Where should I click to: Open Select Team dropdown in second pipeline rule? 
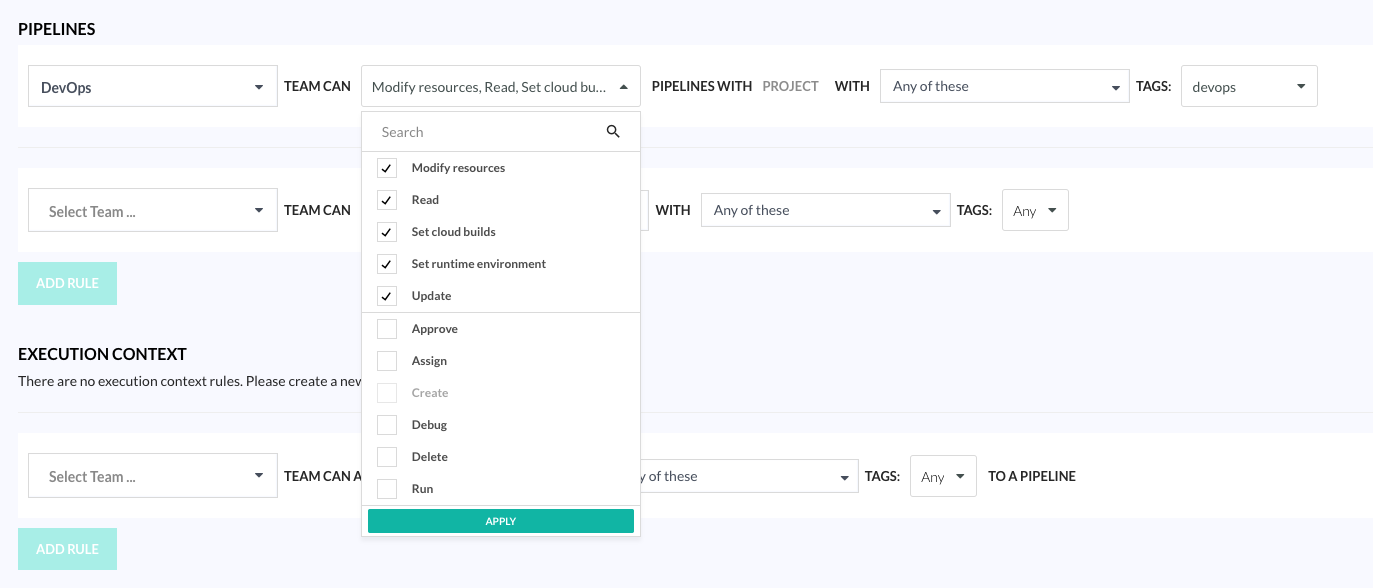pos(153,211)
